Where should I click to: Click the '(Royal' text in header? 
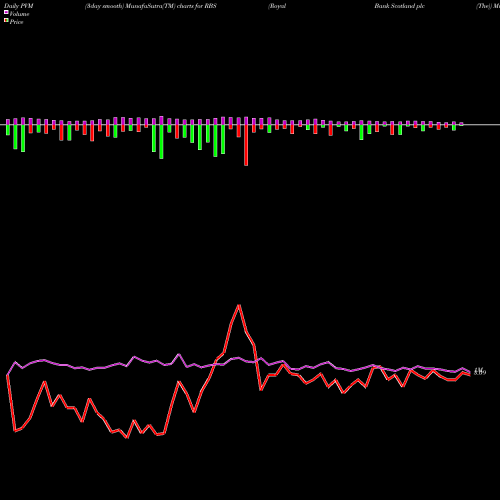pyautogui.click(x=277, y=6)
